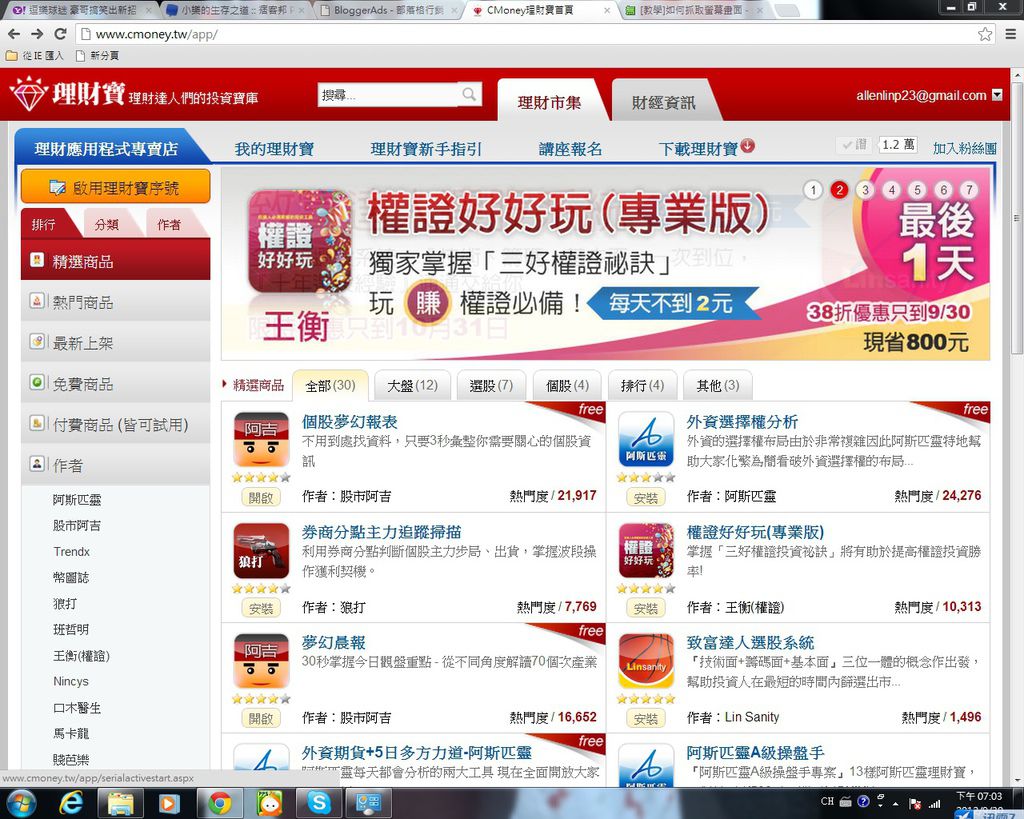Open Skype from taskbar
The width and height of the screenshot is (1024, 819).
[319, 803]
